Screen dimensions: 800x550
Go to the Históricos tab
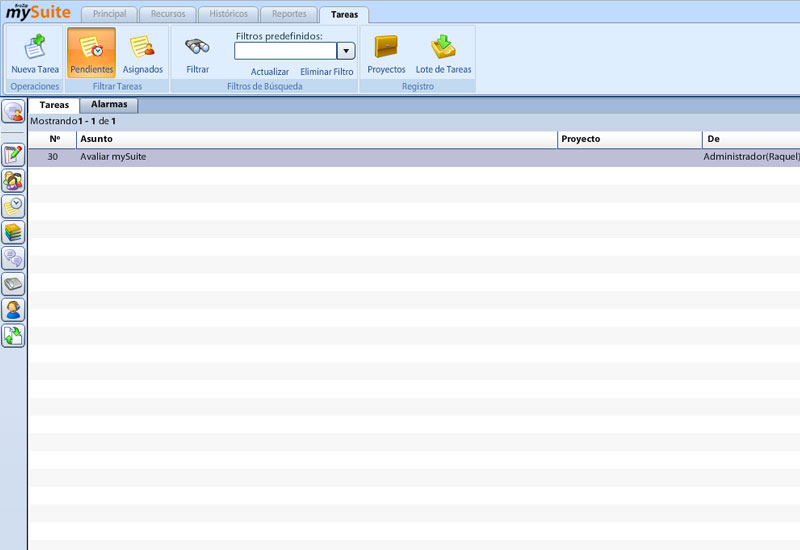click(228, 14)
